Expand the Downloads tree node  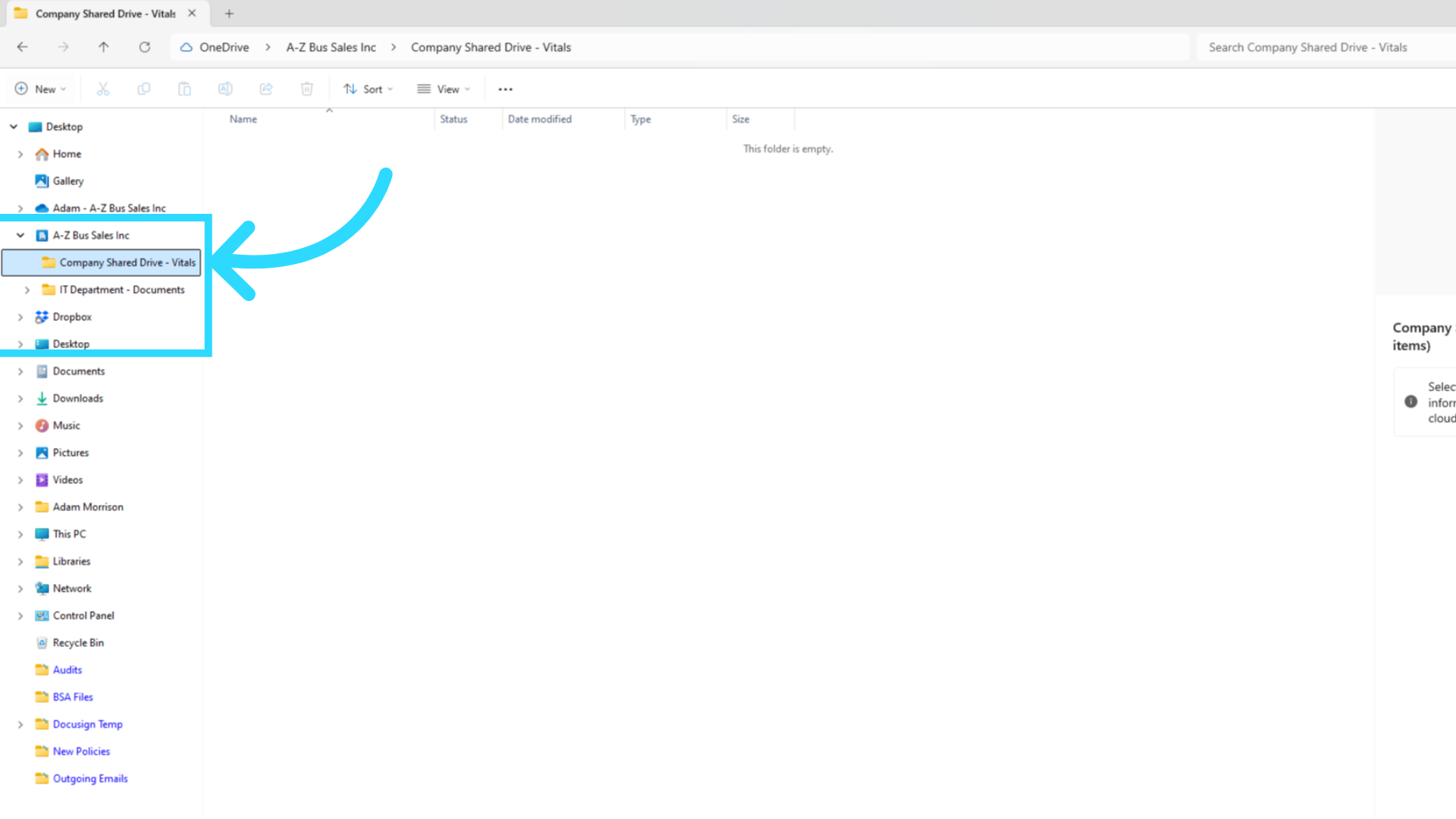click(x=20, y=398)
